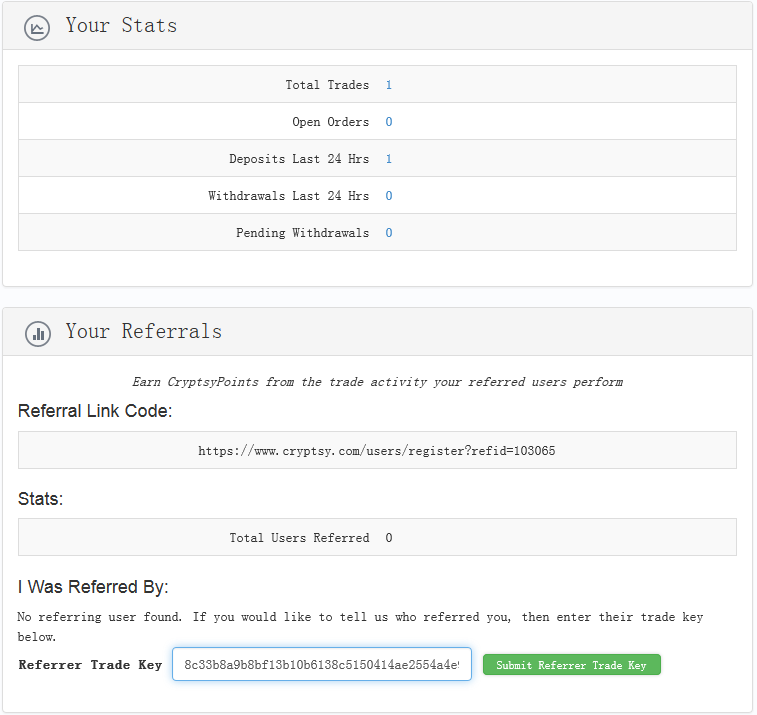Click the Withdrawals Last 24 Hrs value
This screenshot has height=715, width=757.
388,196
